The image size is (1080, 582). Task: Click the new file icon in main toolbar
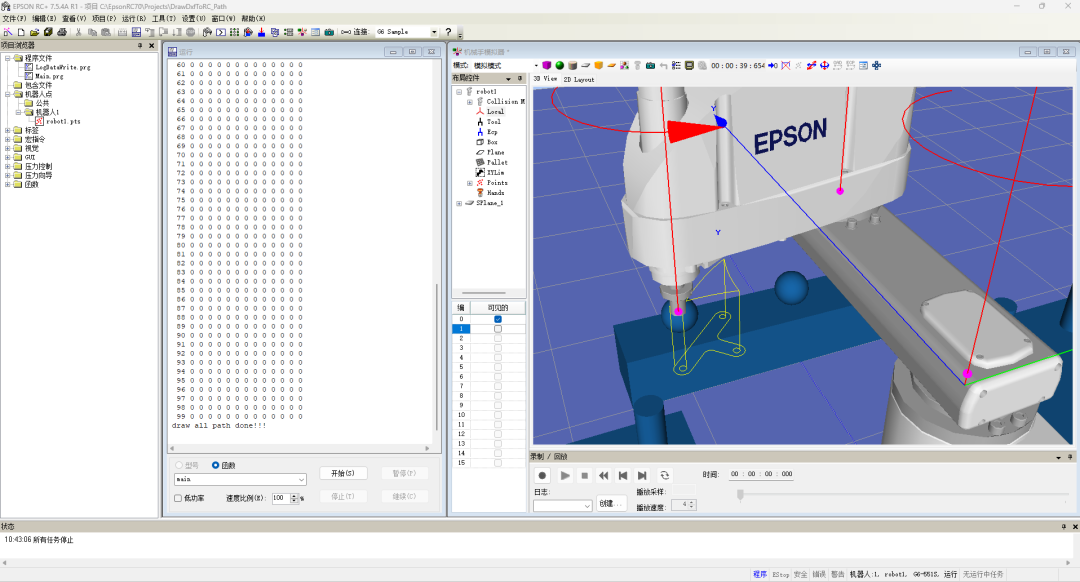click(21, 32)
